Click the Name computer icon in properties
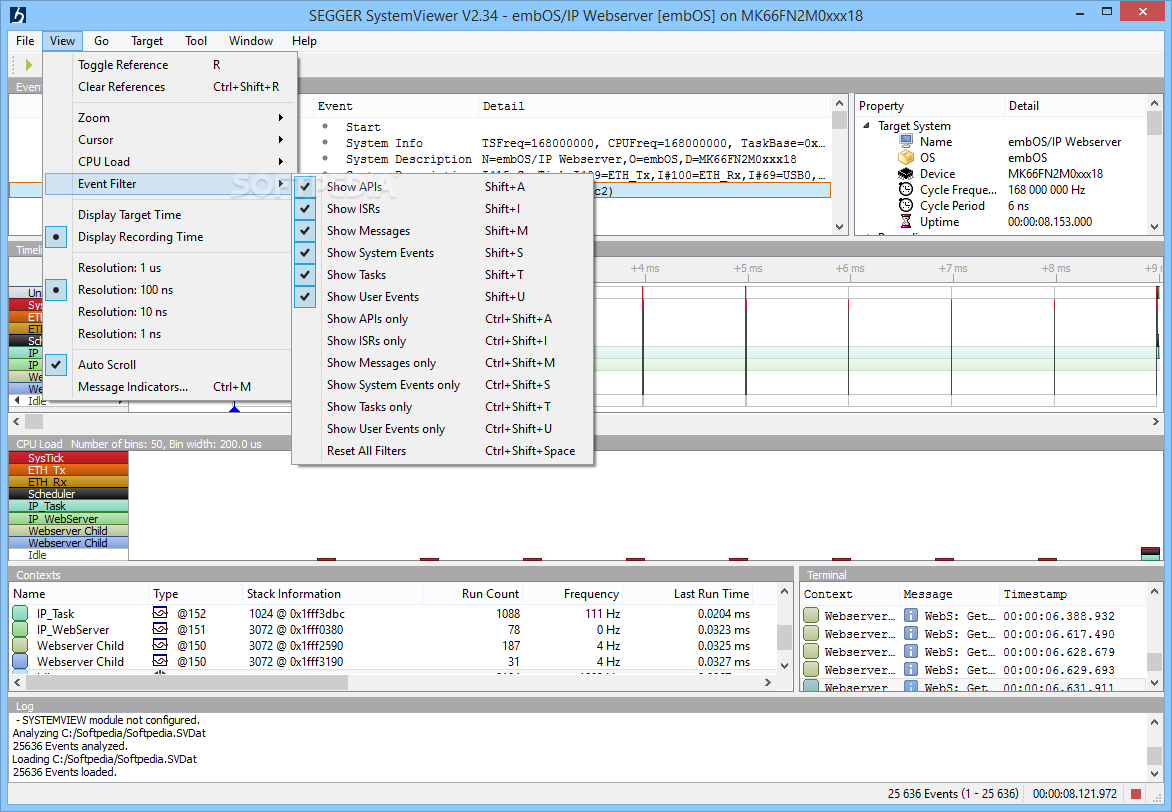The image size is (1172, 812). [x=906, y=141]
